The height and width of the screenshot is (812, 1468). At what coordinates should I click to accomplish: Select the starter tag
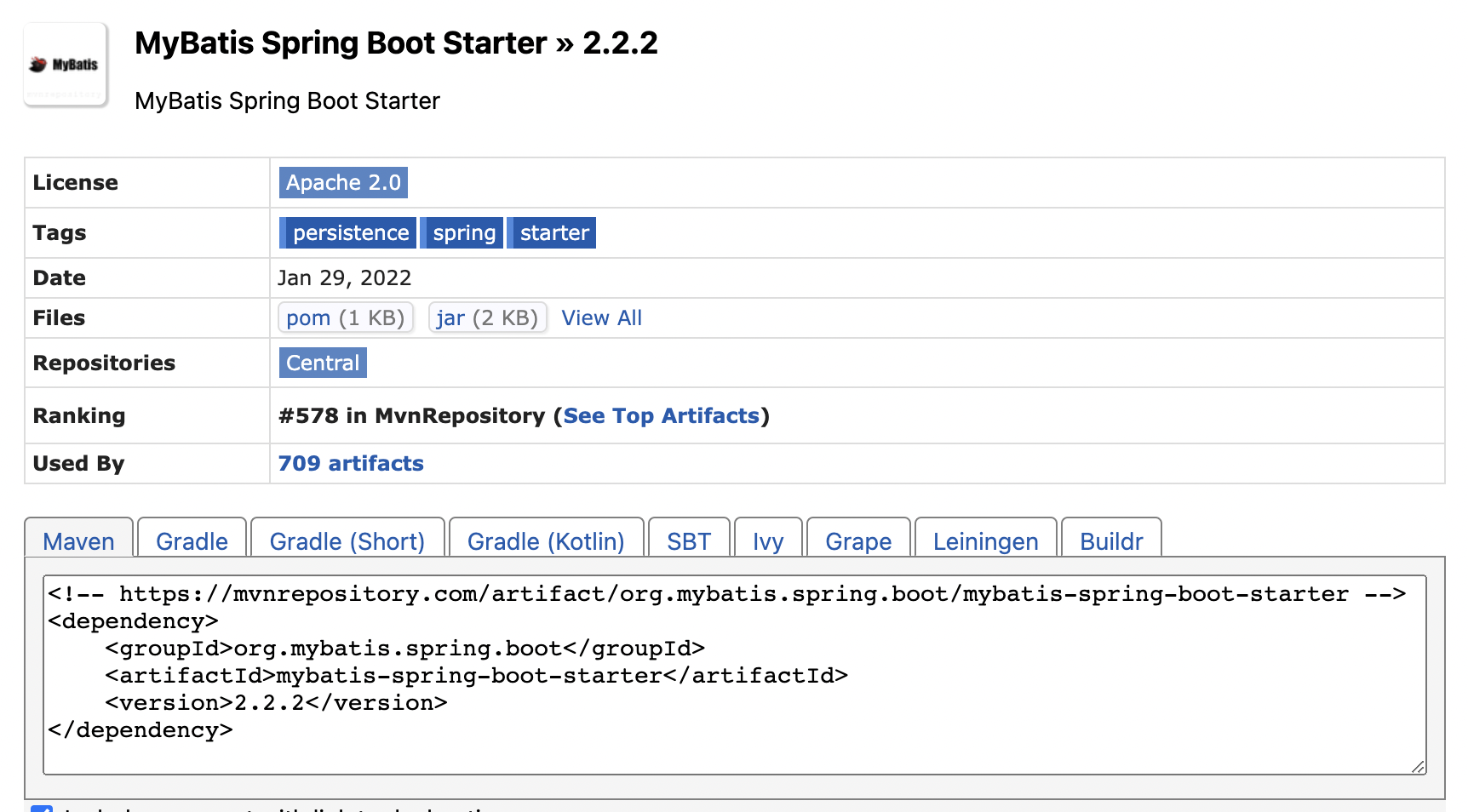click(x=553, y=233)
